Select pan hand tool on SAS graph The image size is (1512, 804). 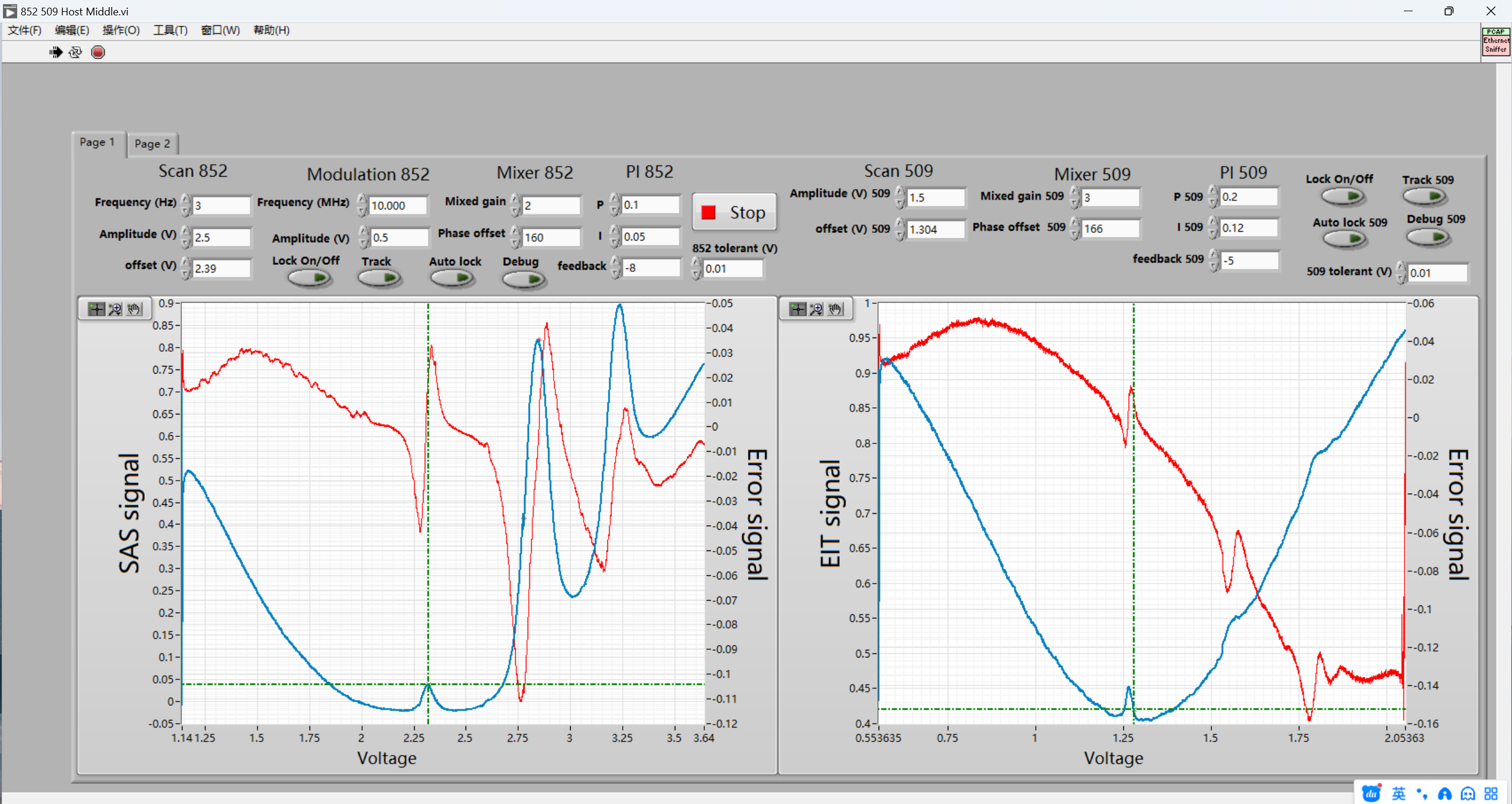[x=135, y=309]
